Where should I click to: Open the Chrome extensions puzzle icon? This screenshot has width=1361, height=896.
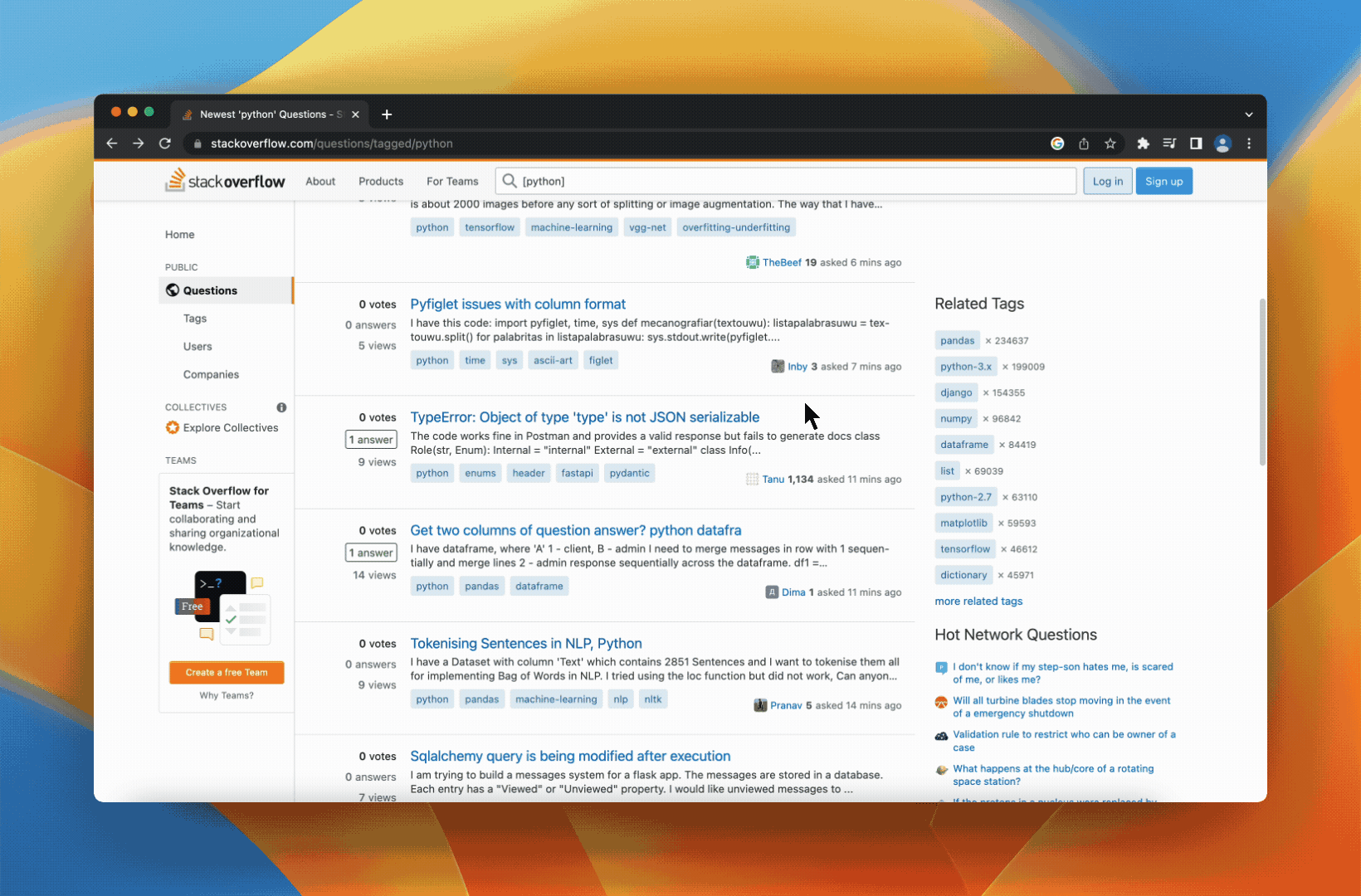[x=1143, y=144]
